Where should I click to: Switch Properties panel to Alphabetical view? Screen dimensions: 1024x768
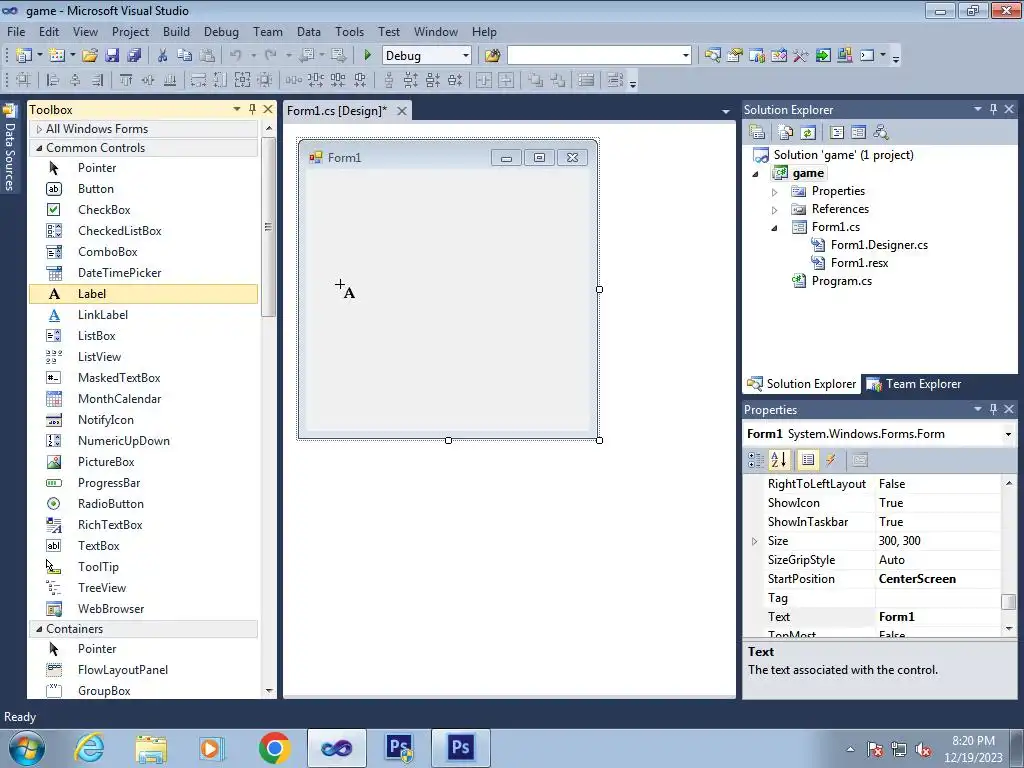click(779, 460)
